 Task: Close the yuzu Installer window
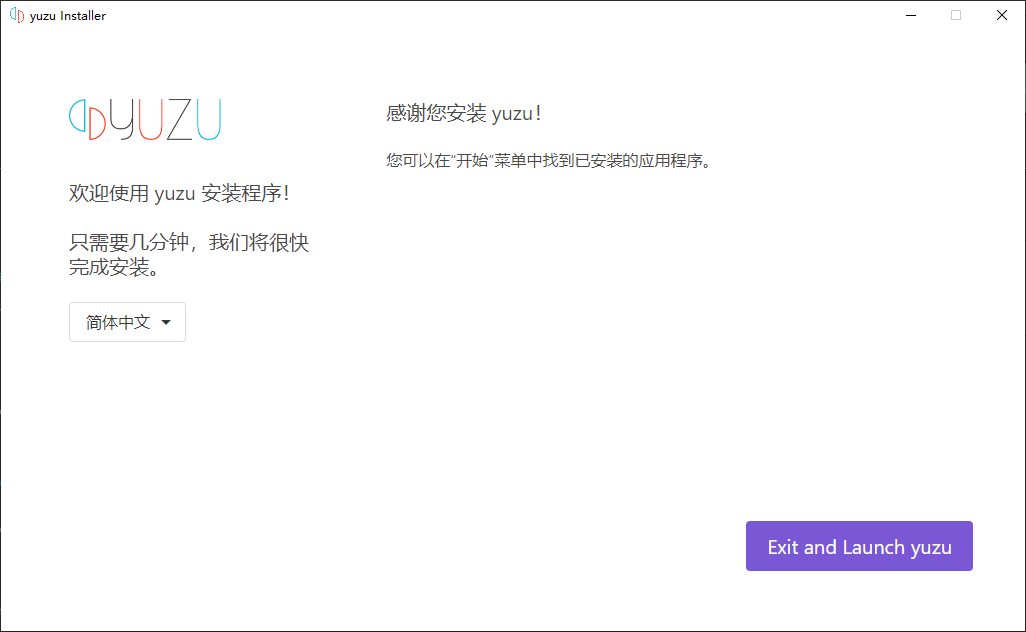(1001, 15)
